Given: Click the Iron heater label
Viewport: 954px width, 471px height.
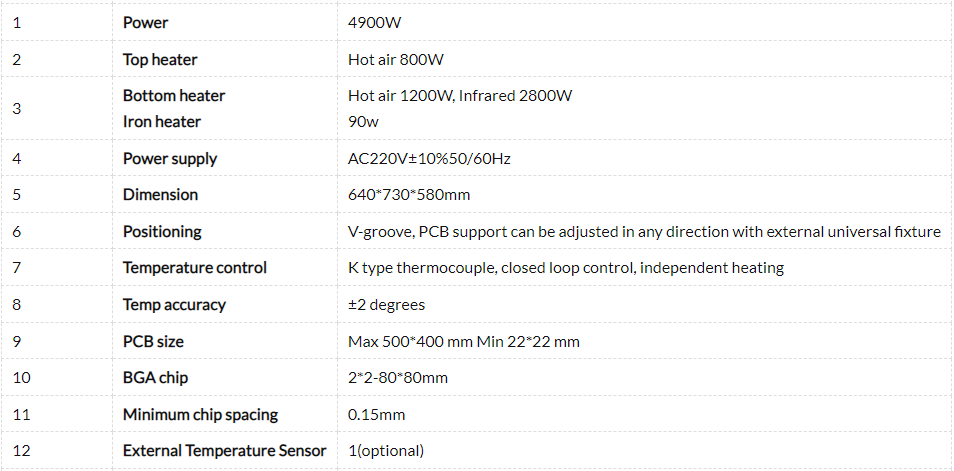Looking at the screenshot, I should pos(162,122).
